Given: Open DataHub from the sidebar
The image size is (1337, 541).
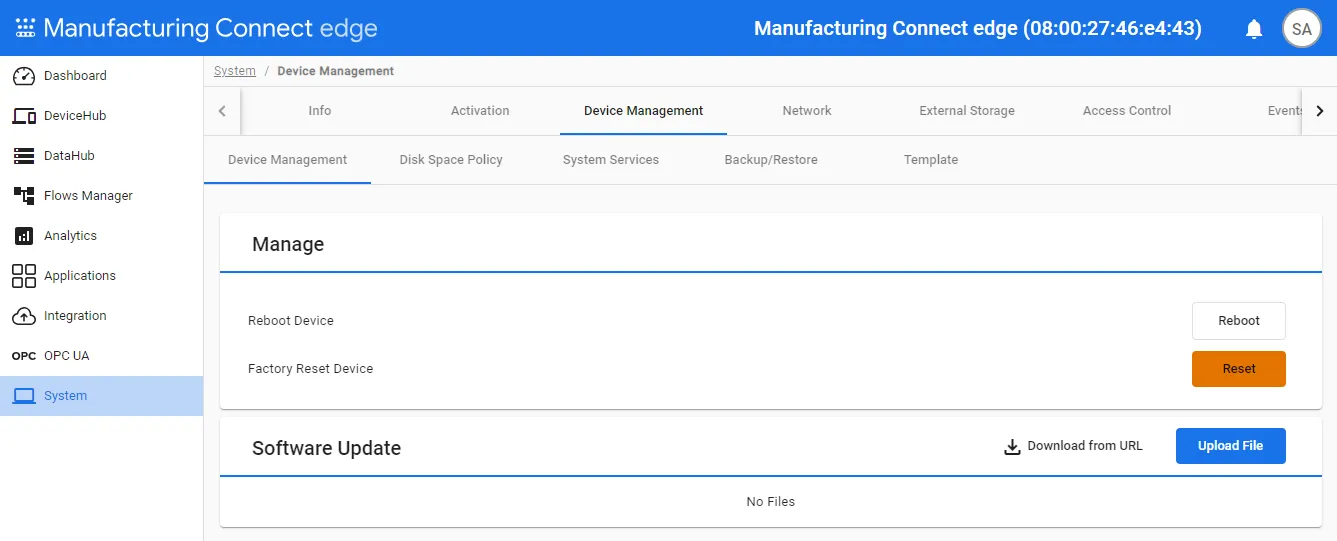Looking at the screenshot, I should 101,156.
